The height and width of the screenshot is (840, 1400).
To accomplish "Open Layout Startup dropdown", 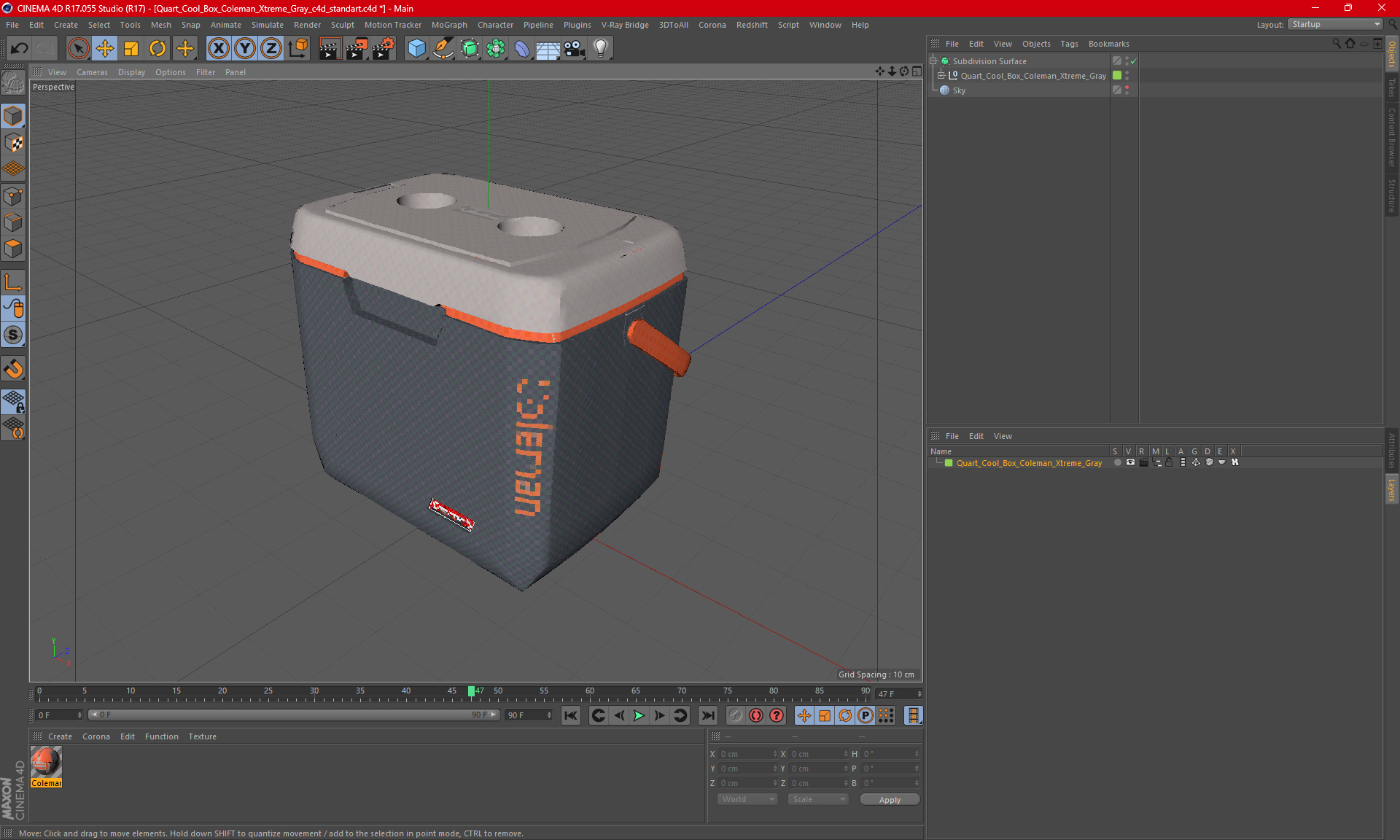I will pyautogui.click(x=1336, y=24).
